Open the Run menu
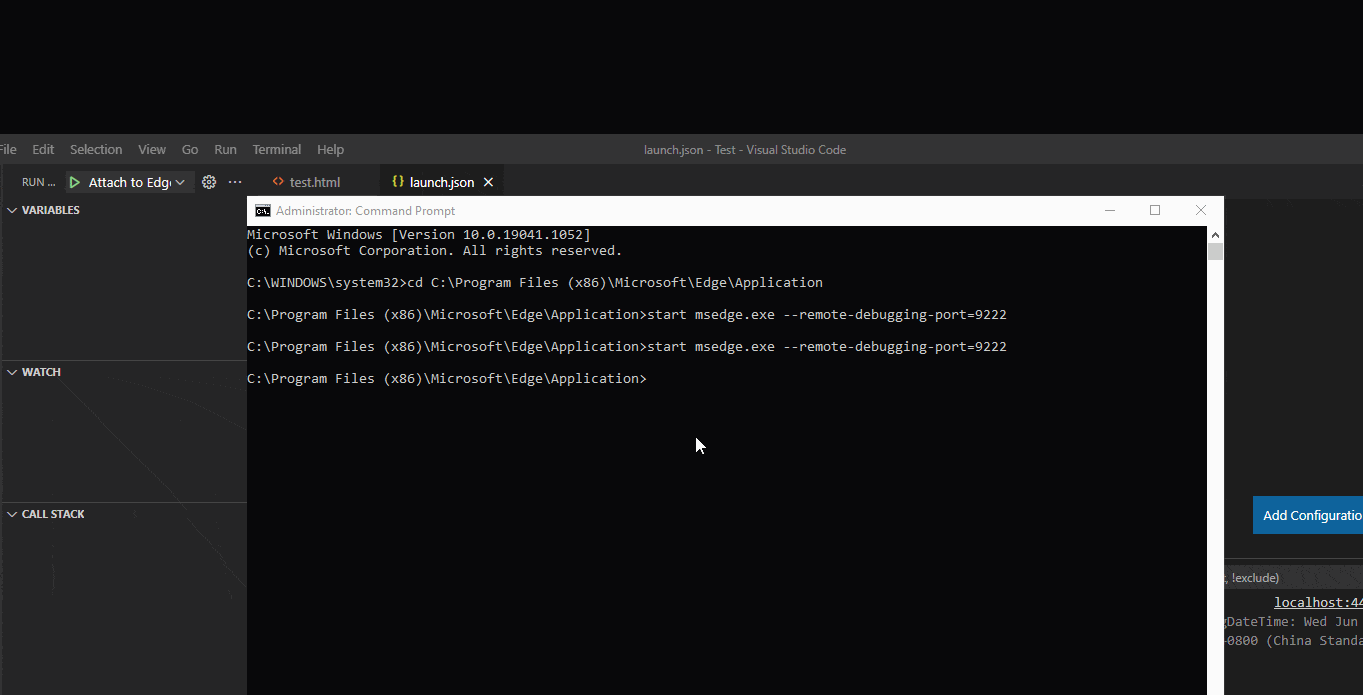 [224, 148]
